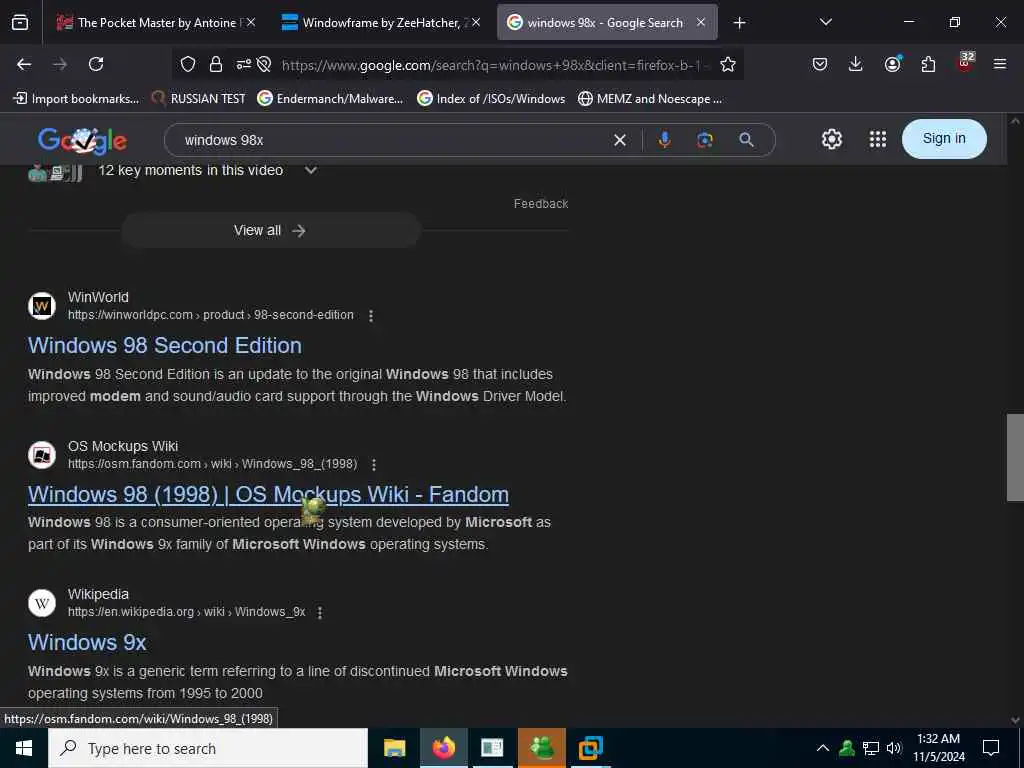The height and width of the screenshot is (768, 1024).
Task: Start voice search microphone
Action: click(664, 140)
